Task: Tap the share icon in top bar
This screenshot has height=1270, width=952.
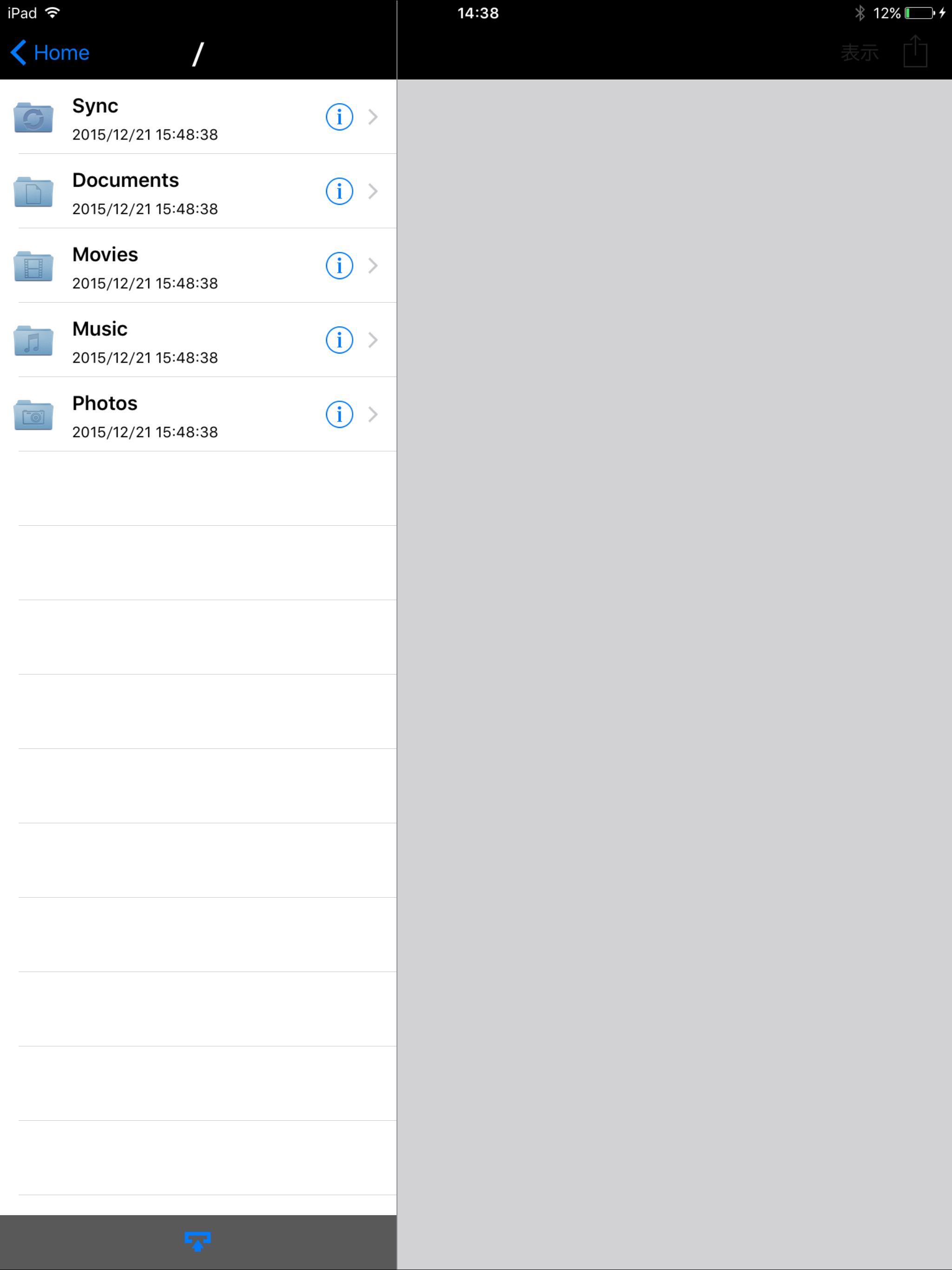Action: [x=915, y=52]
